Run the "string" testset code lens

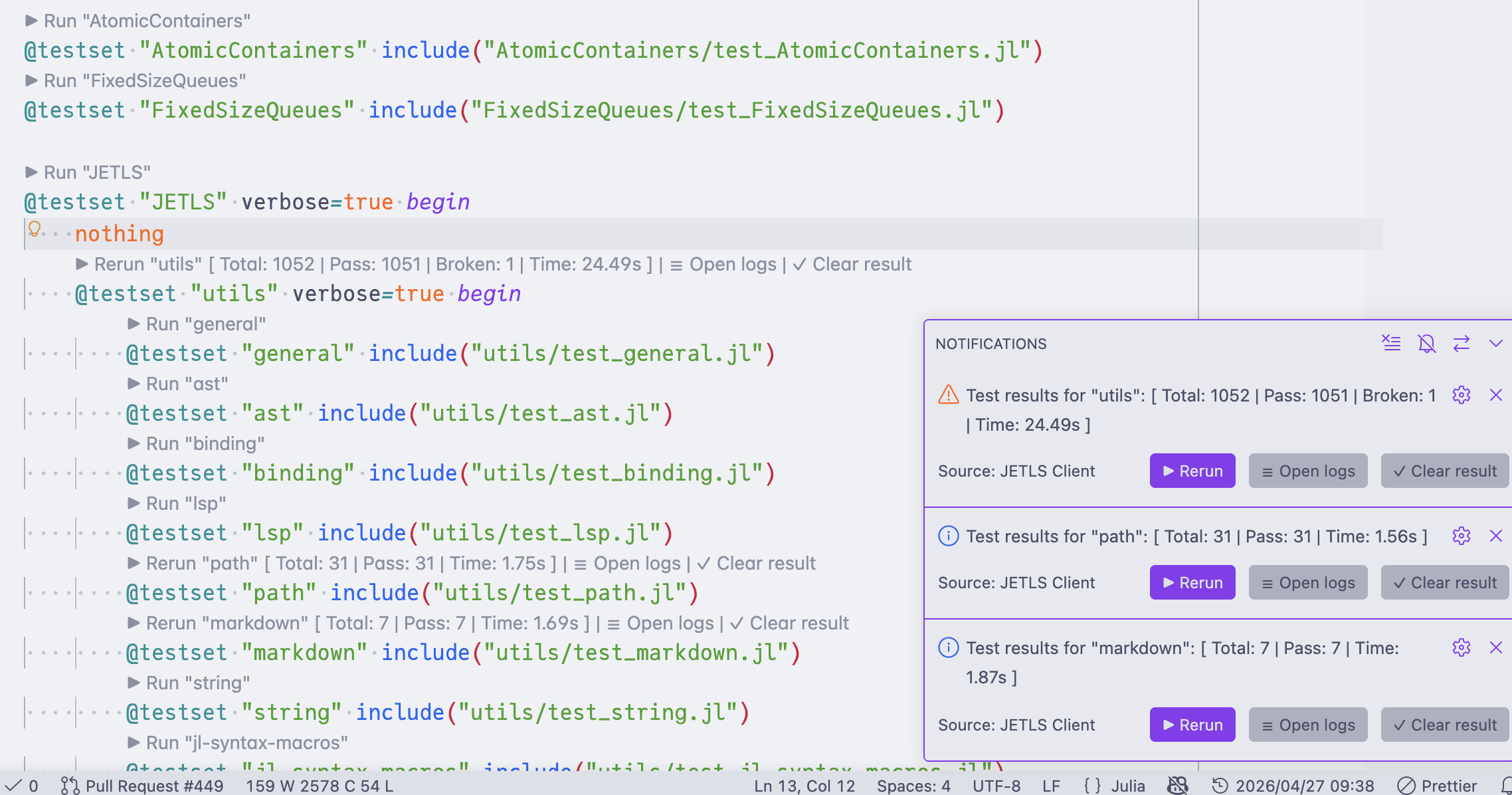189,683
